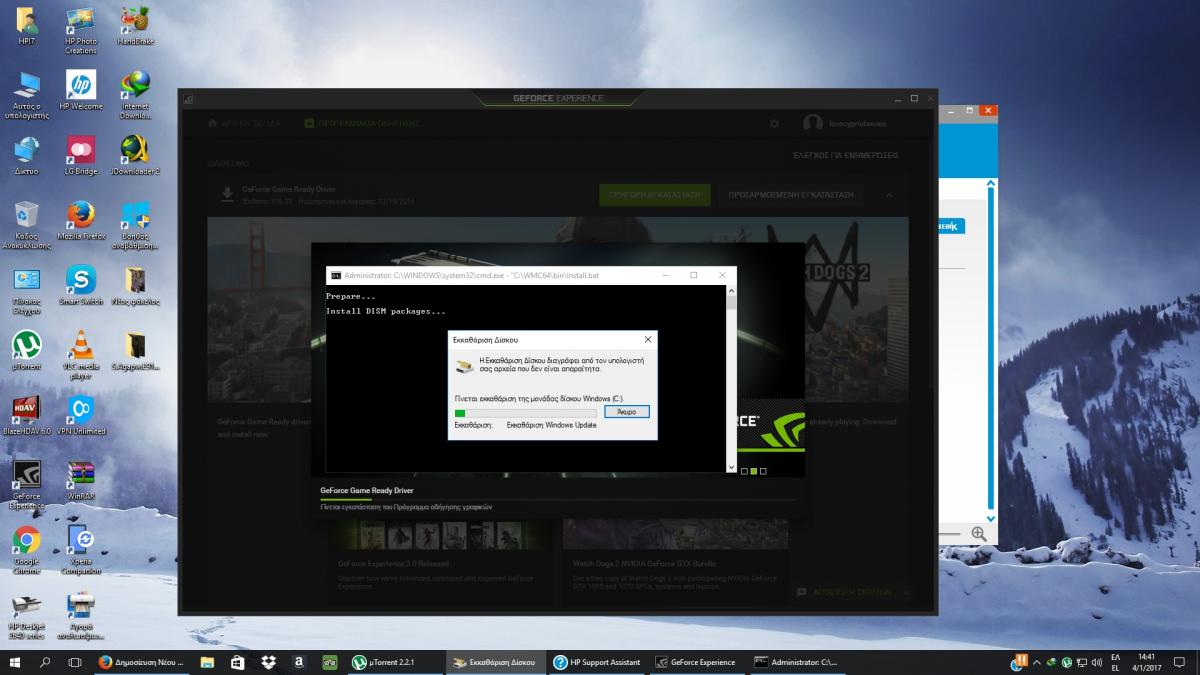Click the cmd window vertical scrollbar
This screenshot has height=675, width=1200.
pyautogui.click(x=731, y=378)
